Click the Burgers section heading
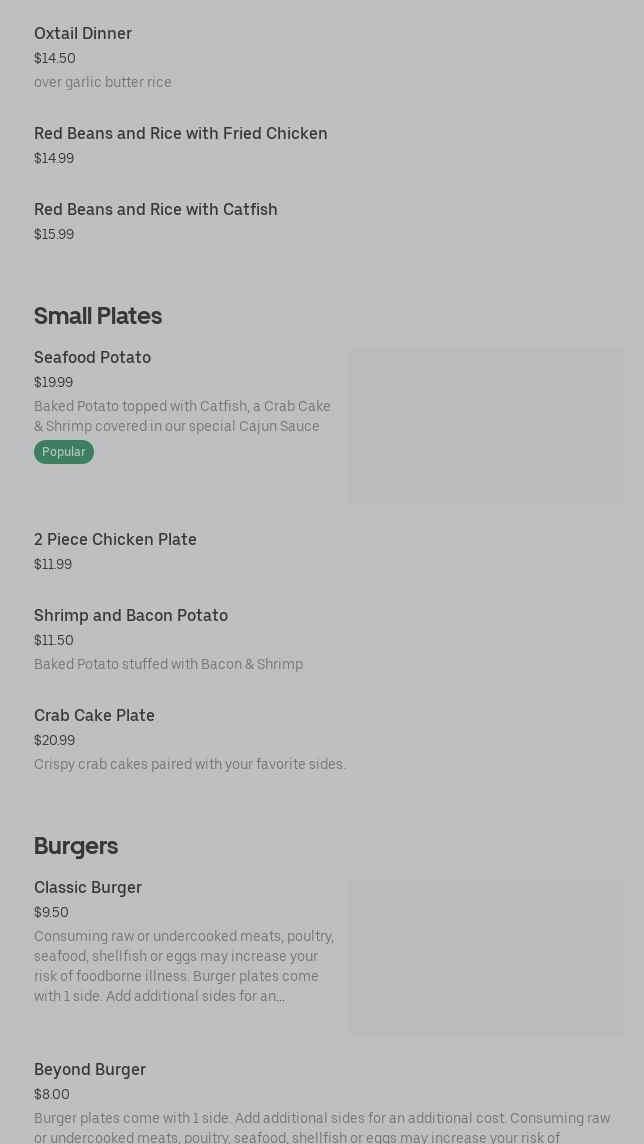The height and width of the screenshot is (1144, 644). coord(76,846)
